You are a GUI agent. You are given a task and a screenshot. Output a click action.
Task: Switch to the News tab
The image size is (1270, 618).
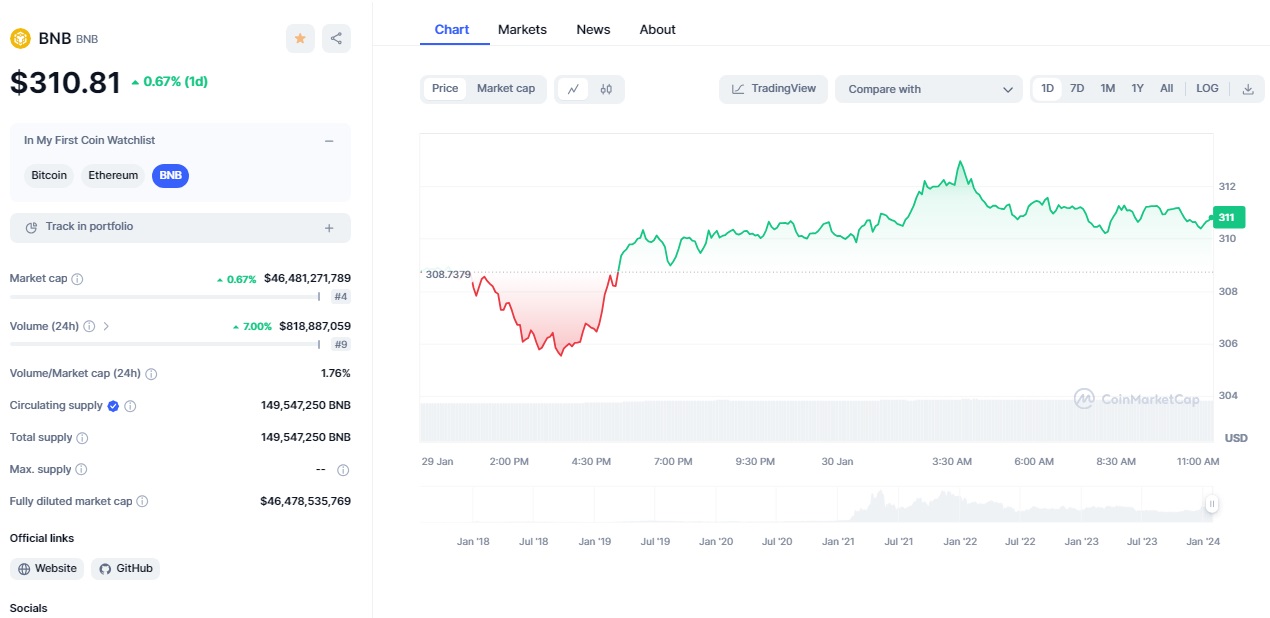click(593, 30)
